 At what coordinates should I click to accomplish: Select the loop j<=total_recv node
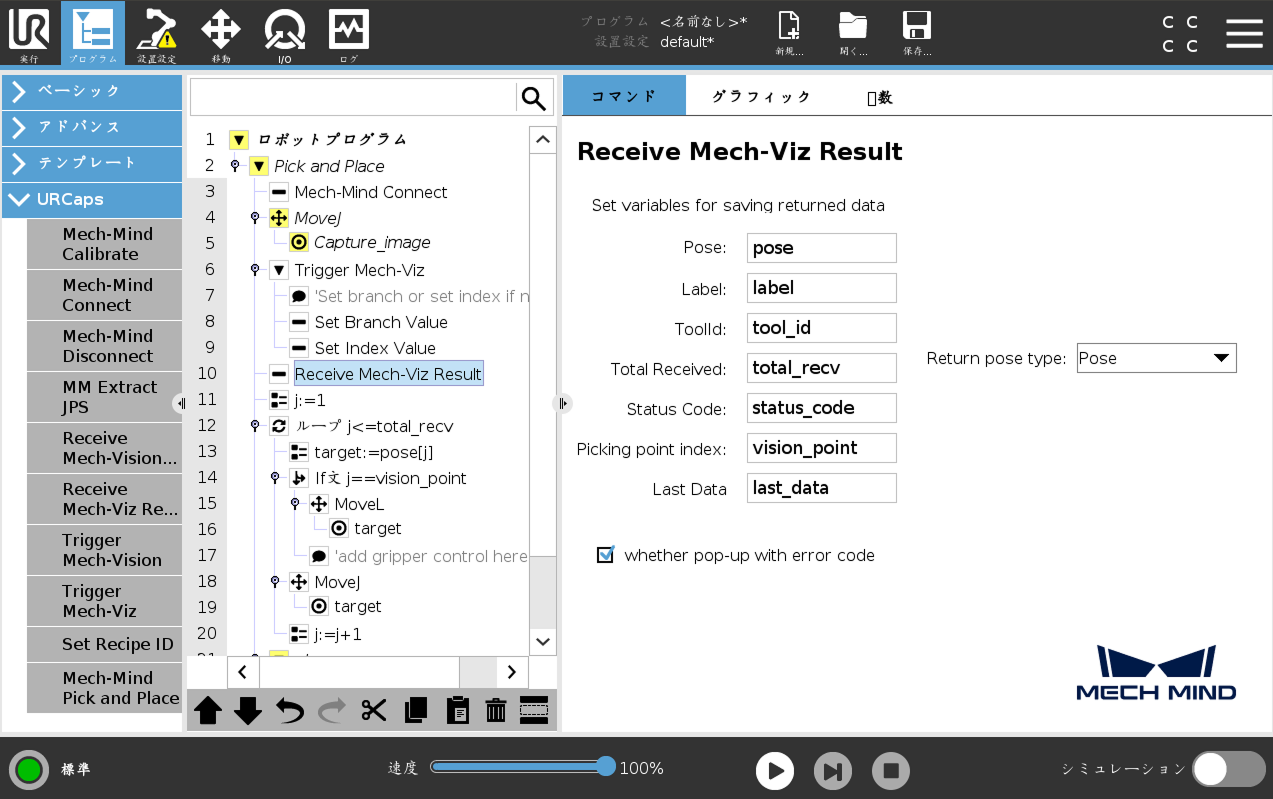pyautogui.click(x=374, y=426)
